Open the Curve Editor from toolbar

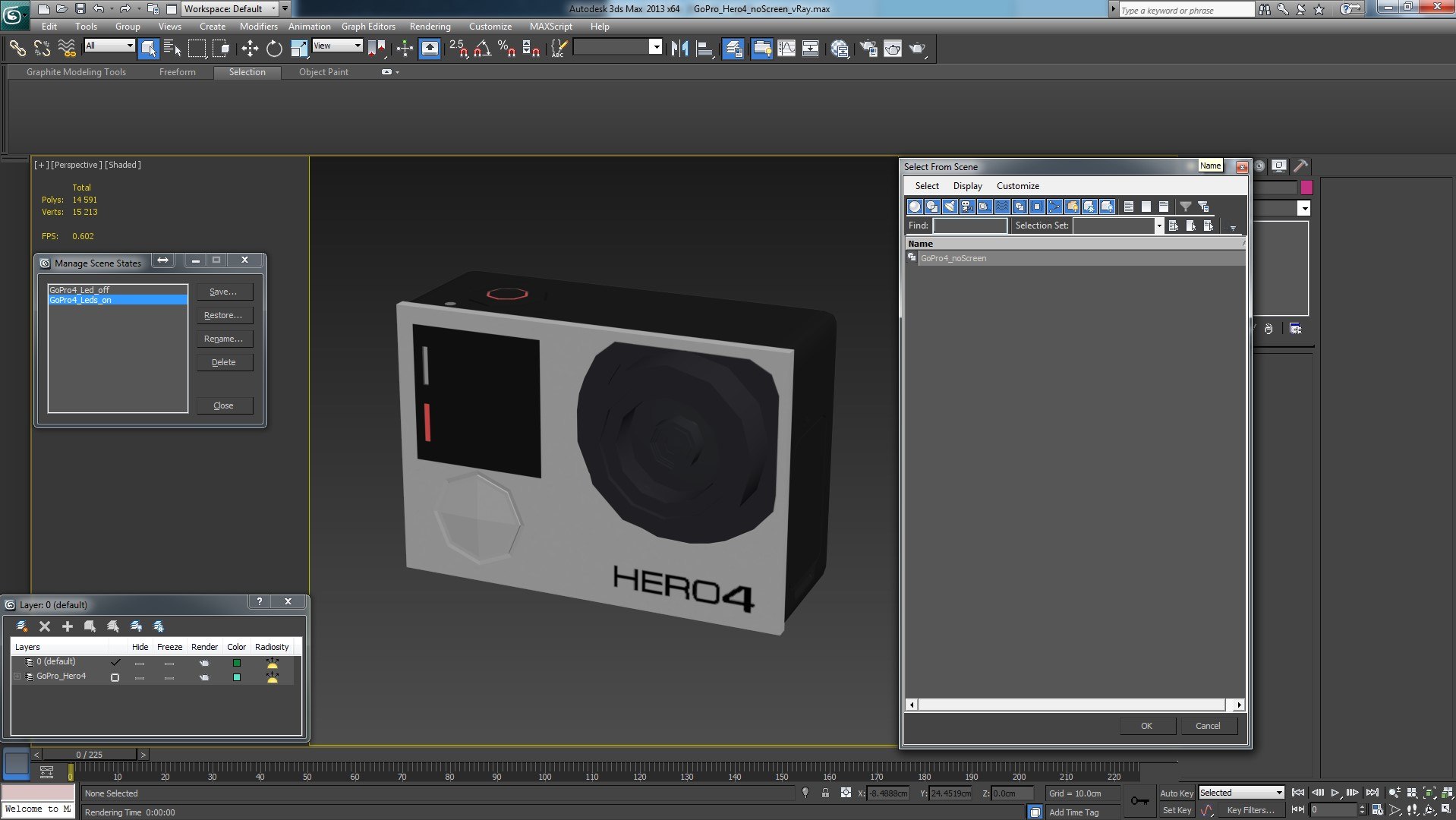point(786,49)
